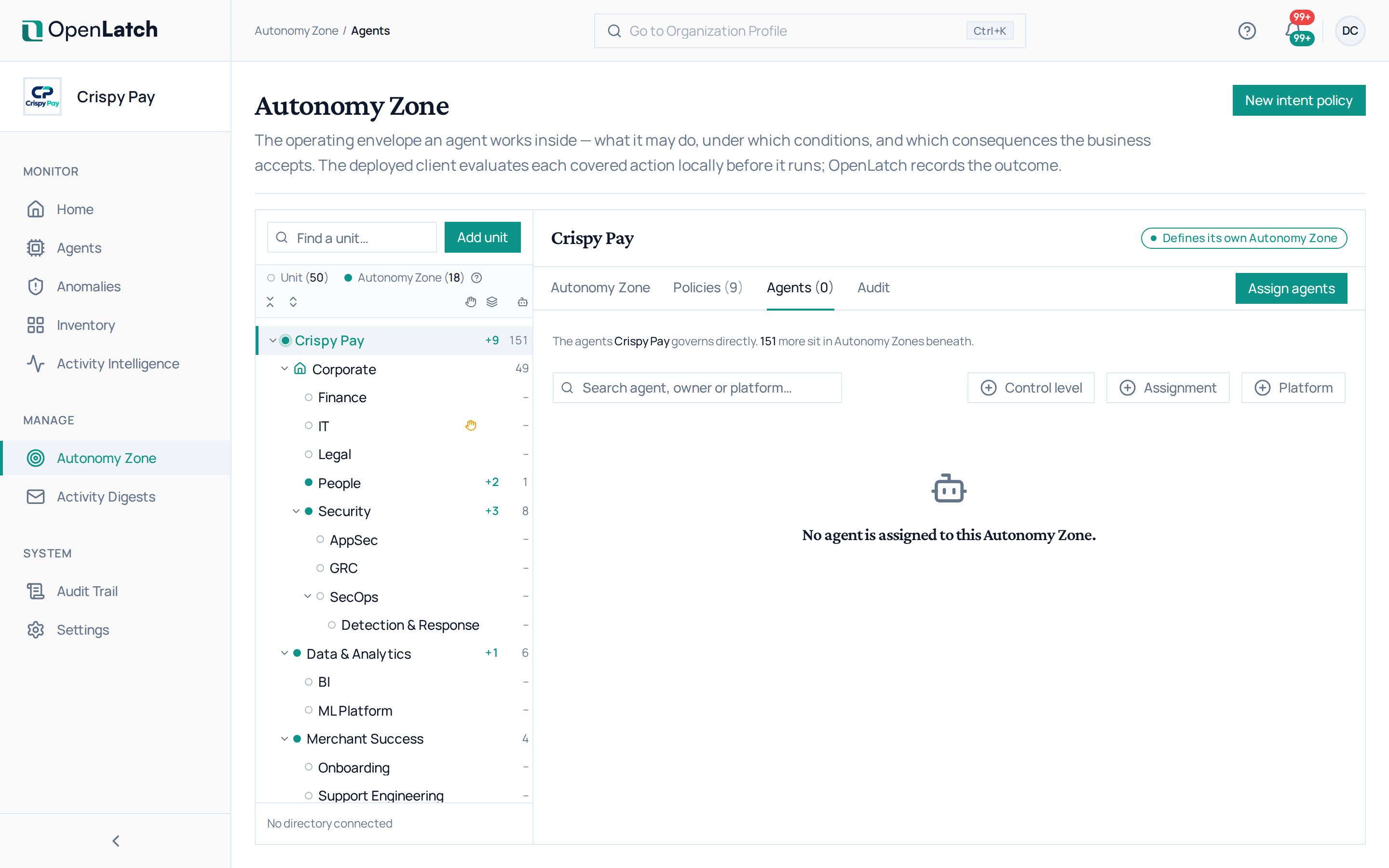Open Activity Intelligence

tap(115, 364)
